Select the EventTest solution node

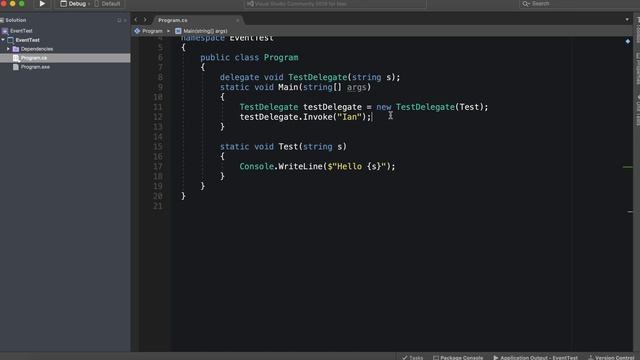pyautogui.click(x=17, y=31)
